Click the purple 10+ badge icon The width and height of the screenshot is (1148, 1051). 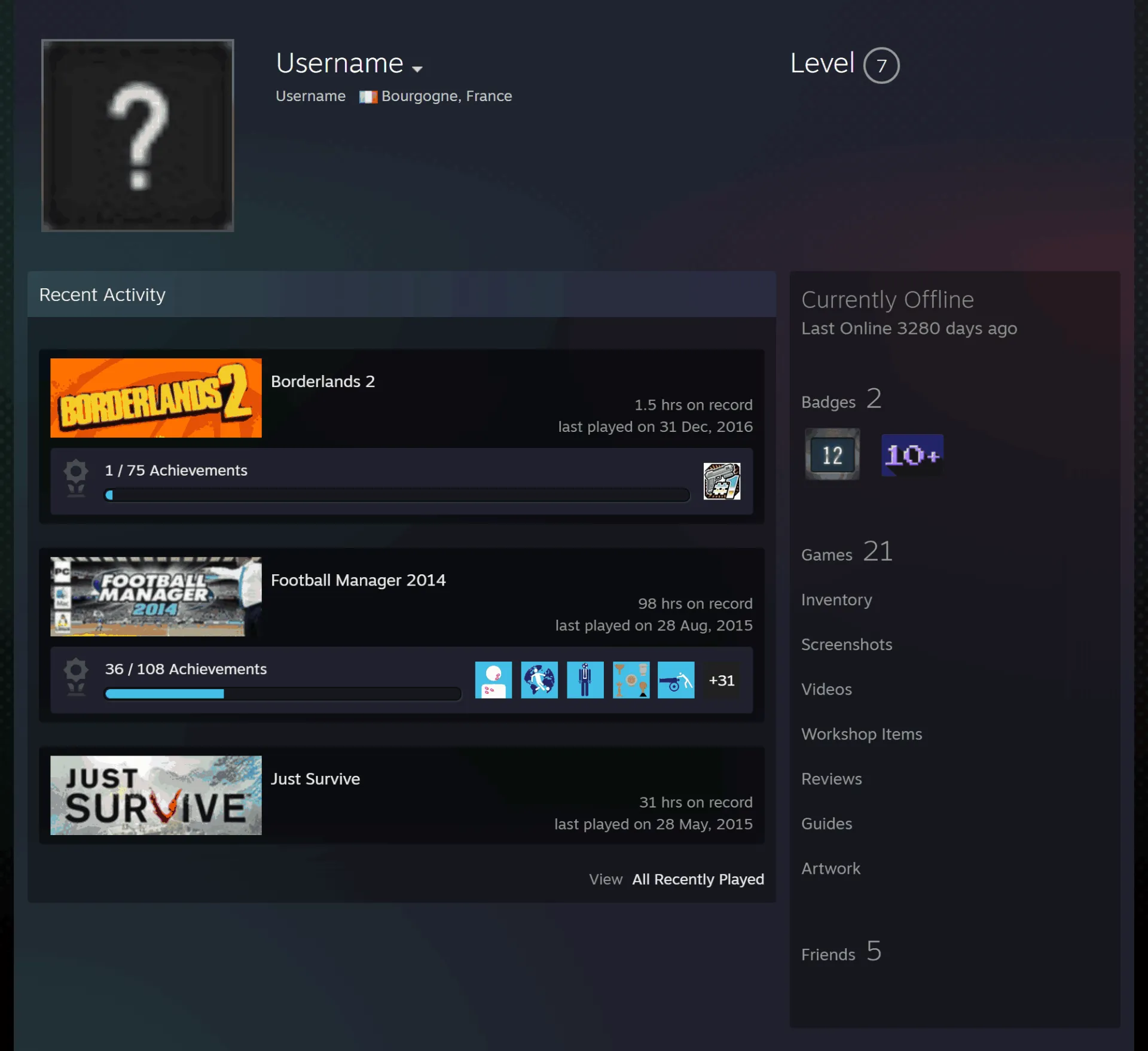(x=912, y=455)
